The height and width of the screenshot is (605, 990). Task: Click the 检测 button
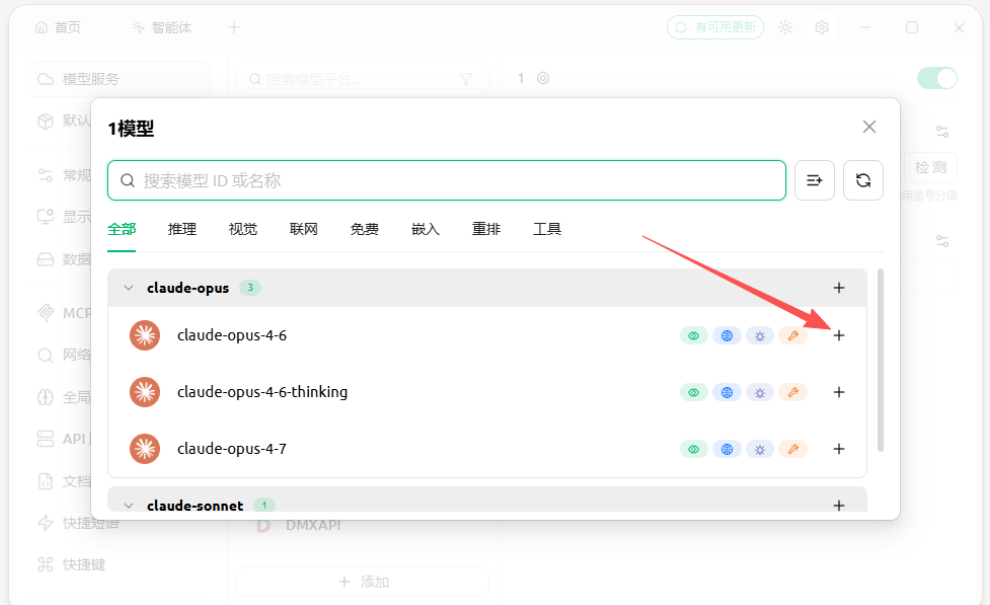(931, 167)
